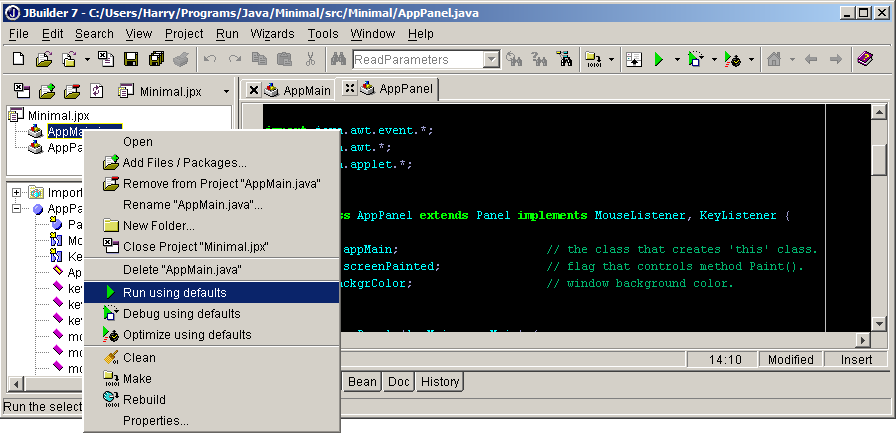The height and width of the screenshot is (433, 896).
Task: Select Rename "AppMain.java"... in the context menu
Action: click(x=212, y=205)
